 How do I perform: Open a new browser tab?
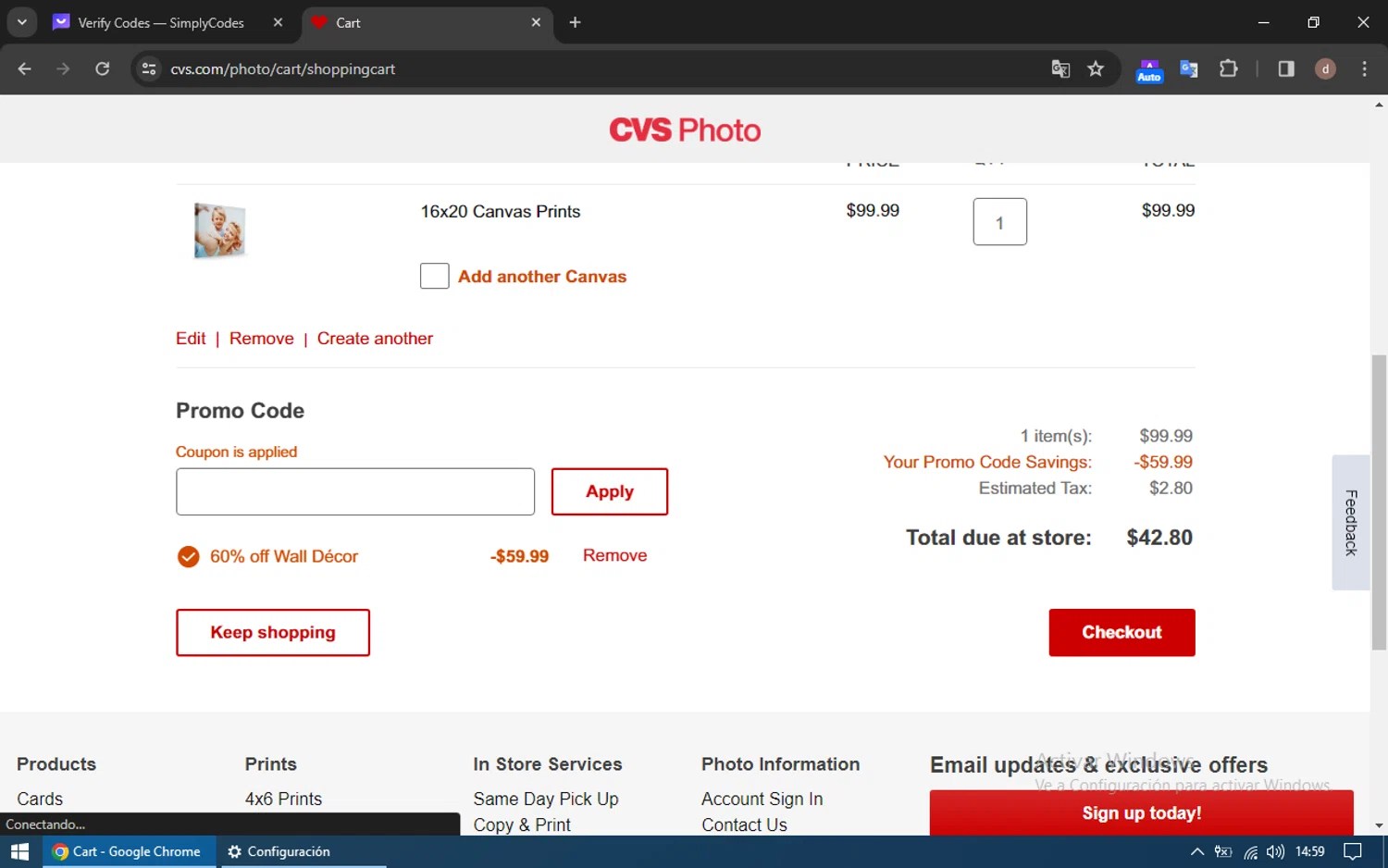(575, 22)
